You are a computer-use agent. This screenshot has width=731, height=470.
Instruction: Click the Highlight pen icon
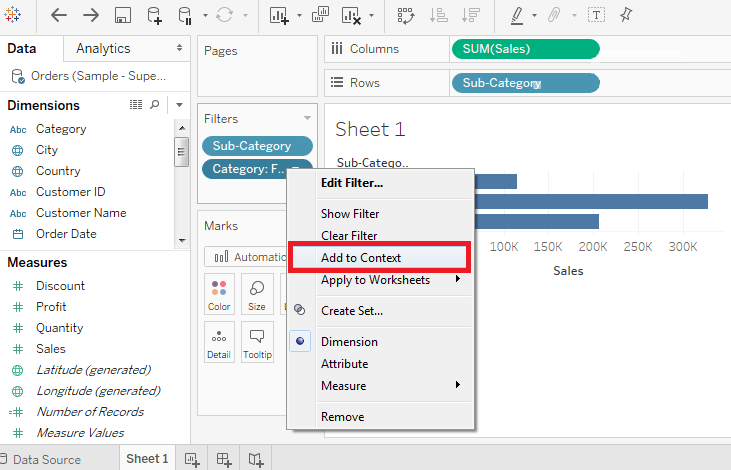(517, 15)
